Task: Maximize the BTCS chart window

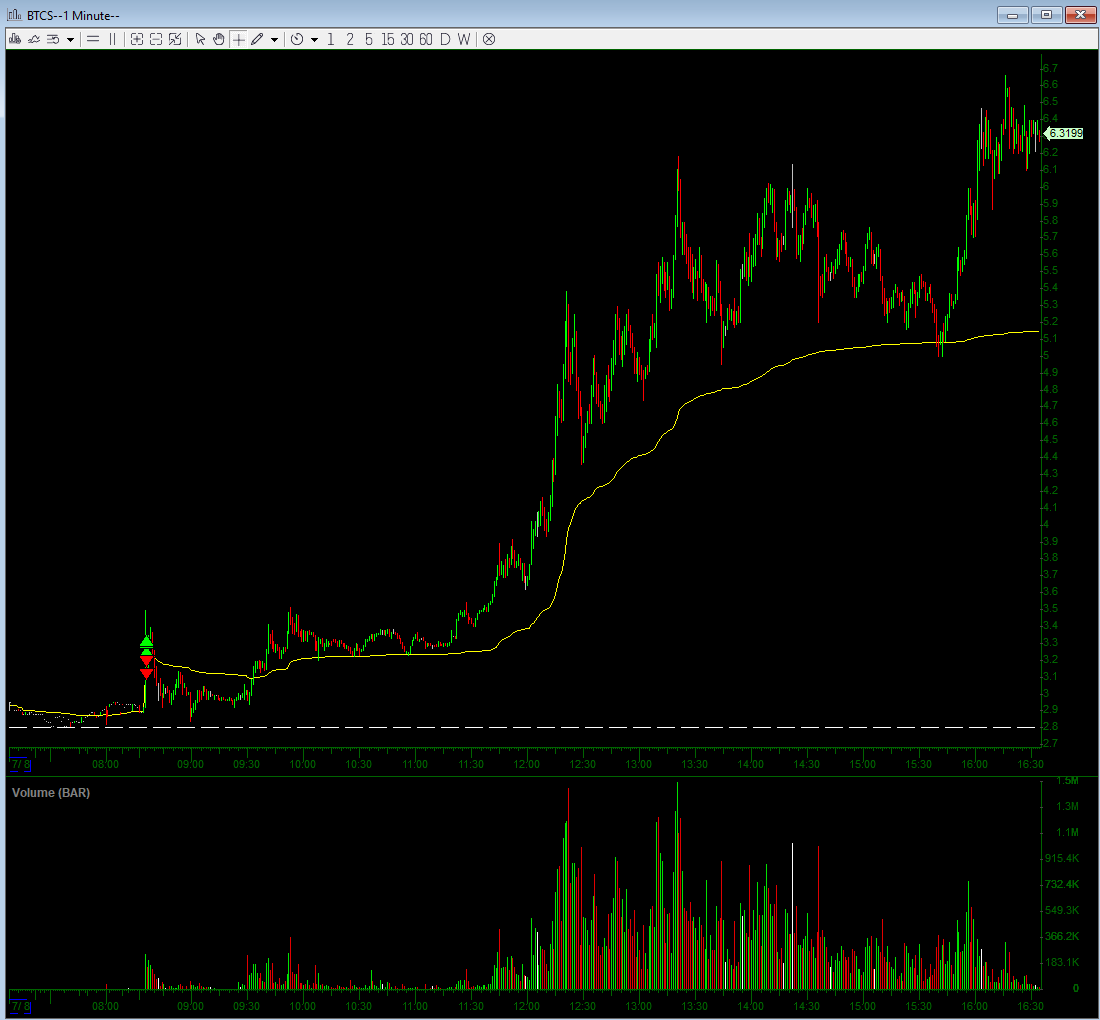Action: coord(1046,15)
